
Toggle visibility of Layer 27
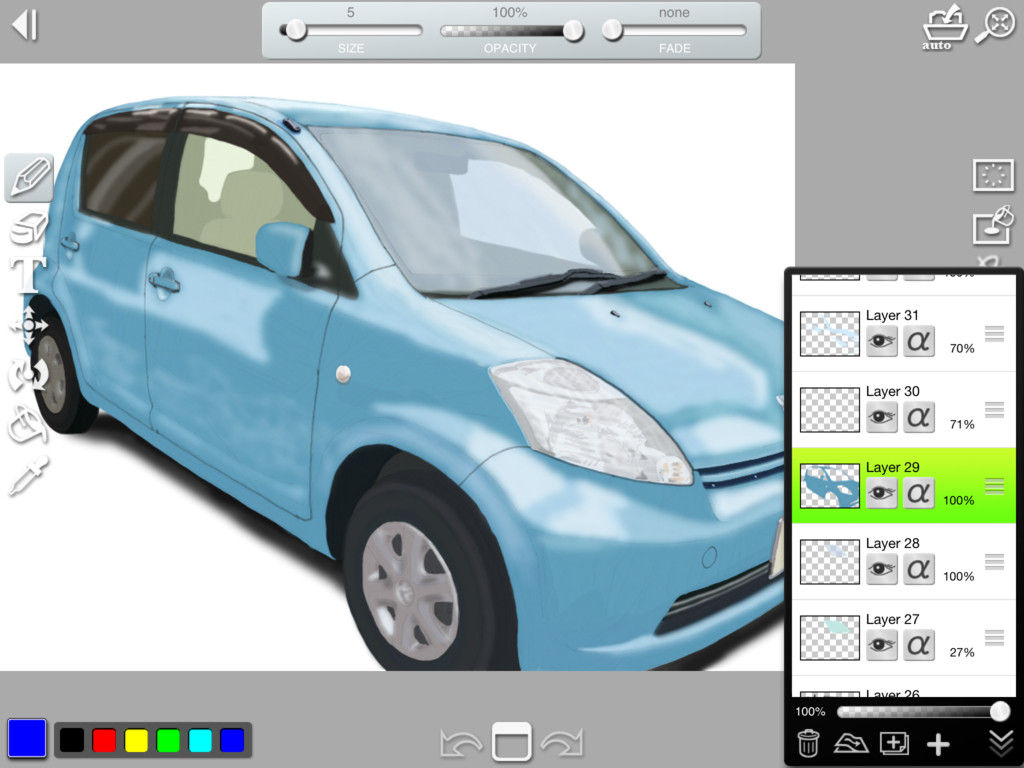(882, 645)
